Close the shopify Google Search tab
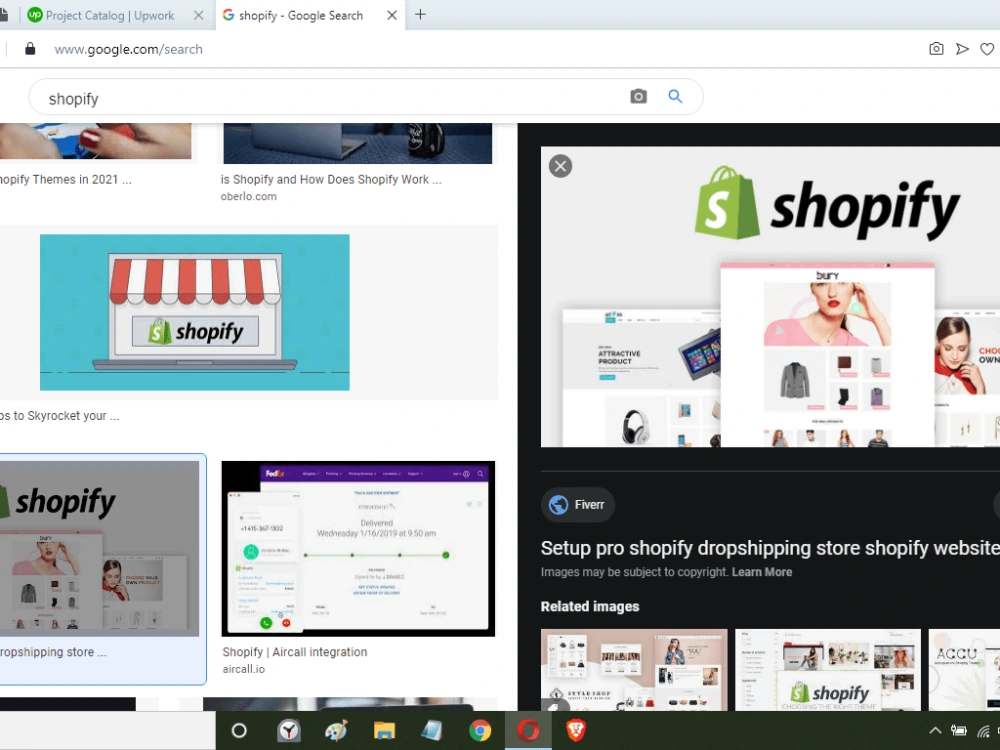The width and height of the screenshot is (1000, 750). click(x=392, y=15)
